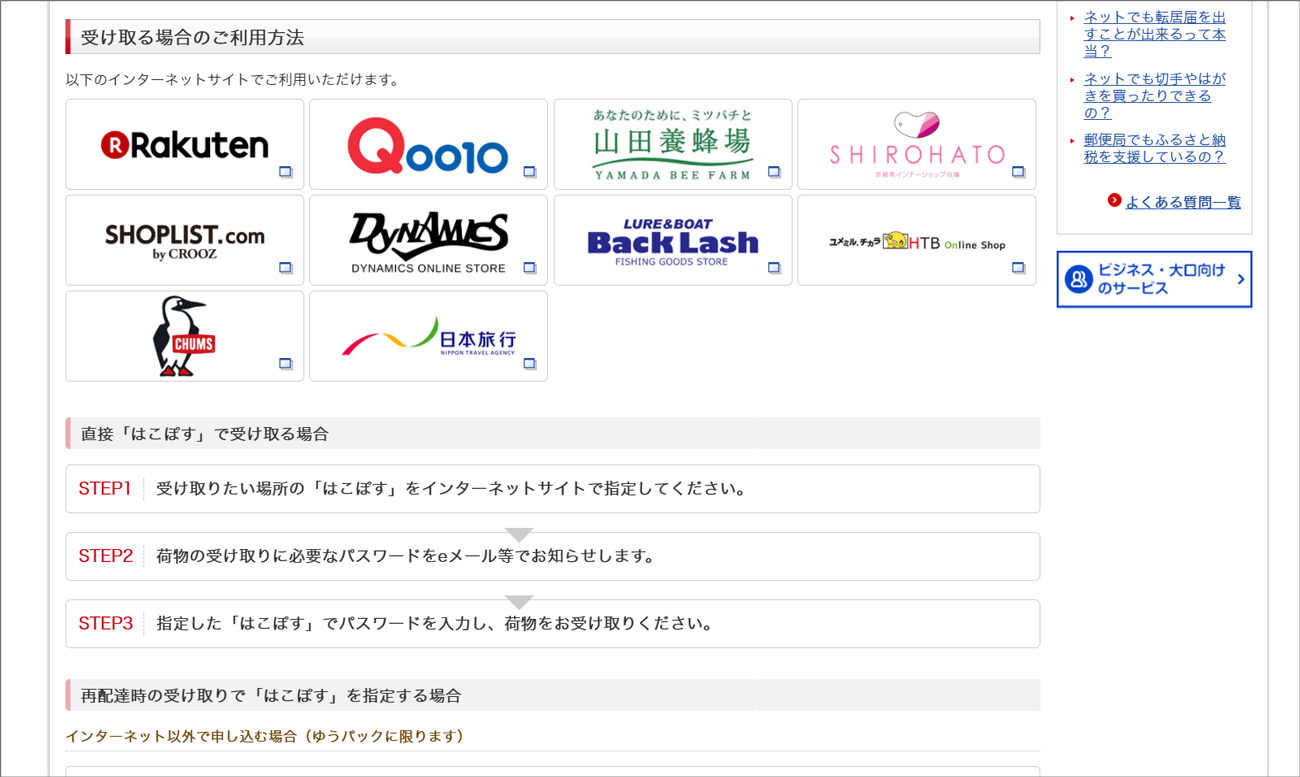Click the new-window icon on SHIROHATO card
The image size is (1300, 777).
(x=1018, y=172)
